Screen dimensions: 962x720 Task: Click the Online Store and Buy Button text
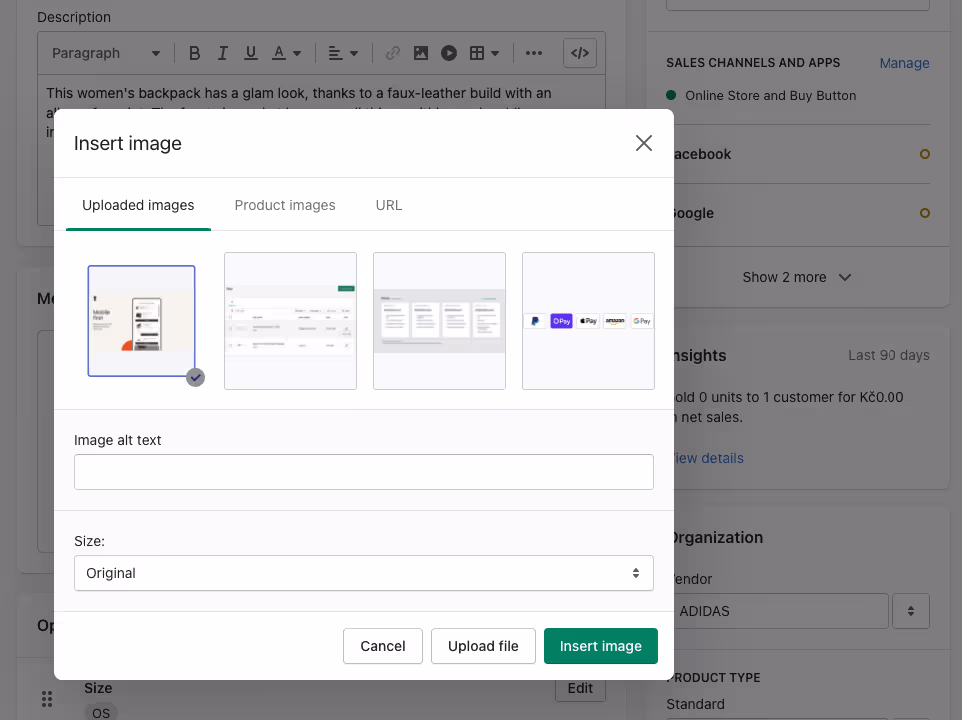point(771,96)
